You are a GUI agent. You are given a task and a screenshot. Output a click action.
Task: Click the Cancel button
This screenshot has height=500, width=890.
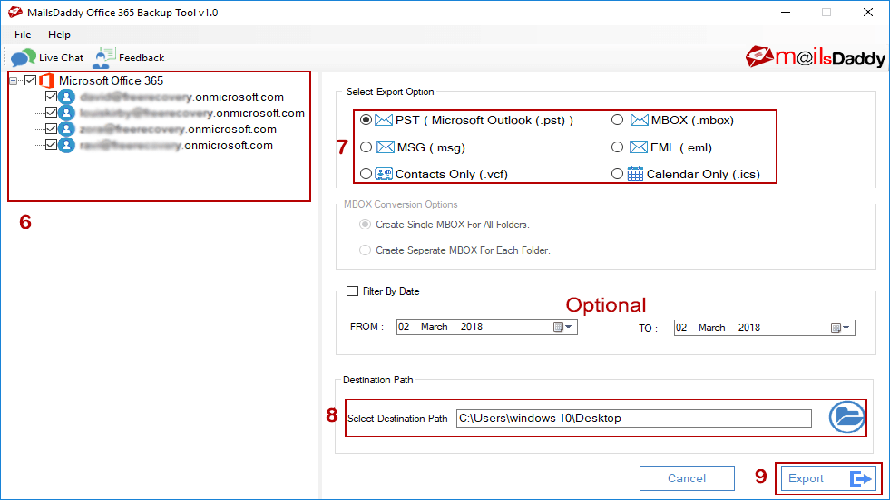pos(687,478)
